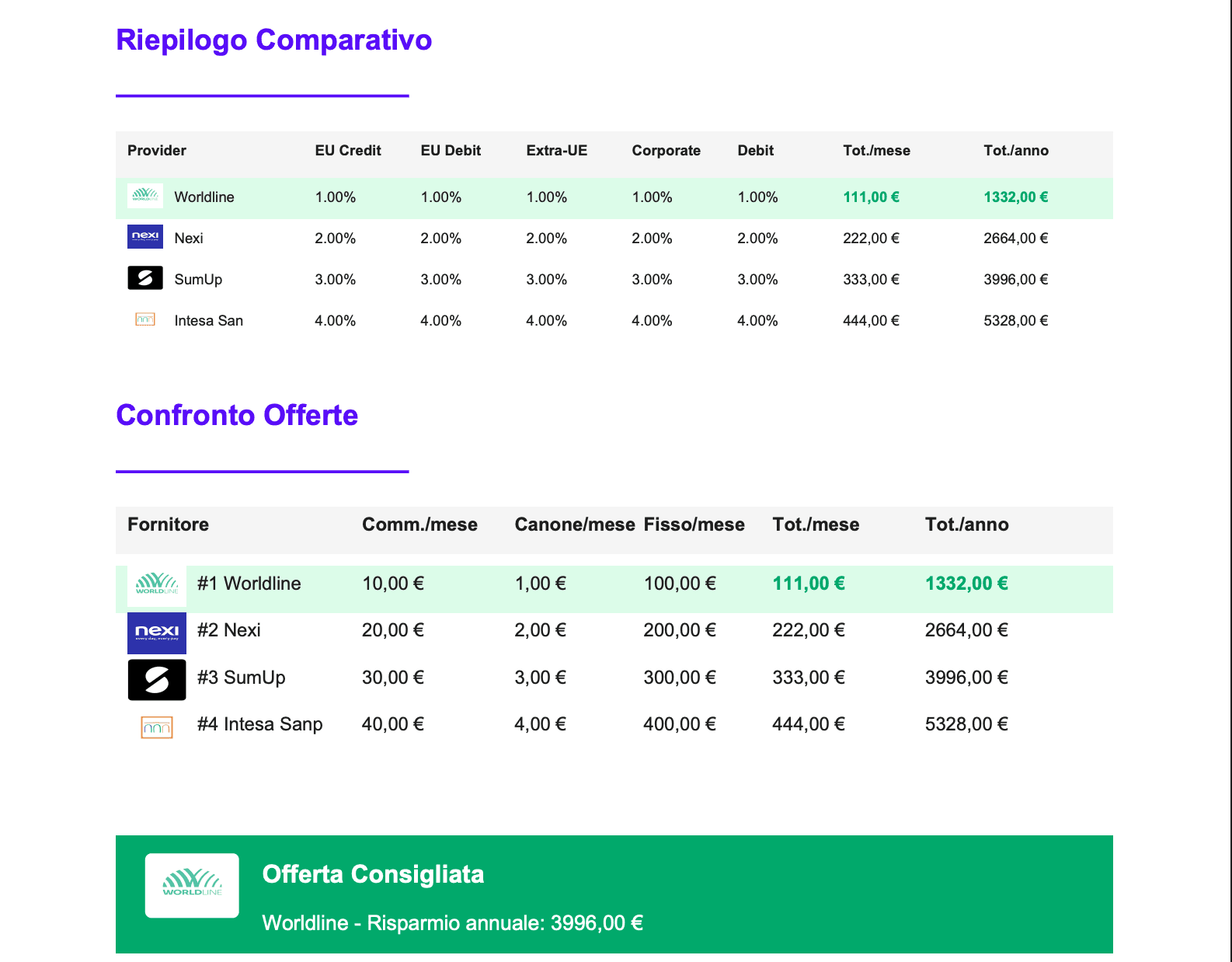Image resolution: width=1232 pixels, height=962 pixels.
Task: Select the 'Confronto Offerte' heading
Action: click(237, 415)
